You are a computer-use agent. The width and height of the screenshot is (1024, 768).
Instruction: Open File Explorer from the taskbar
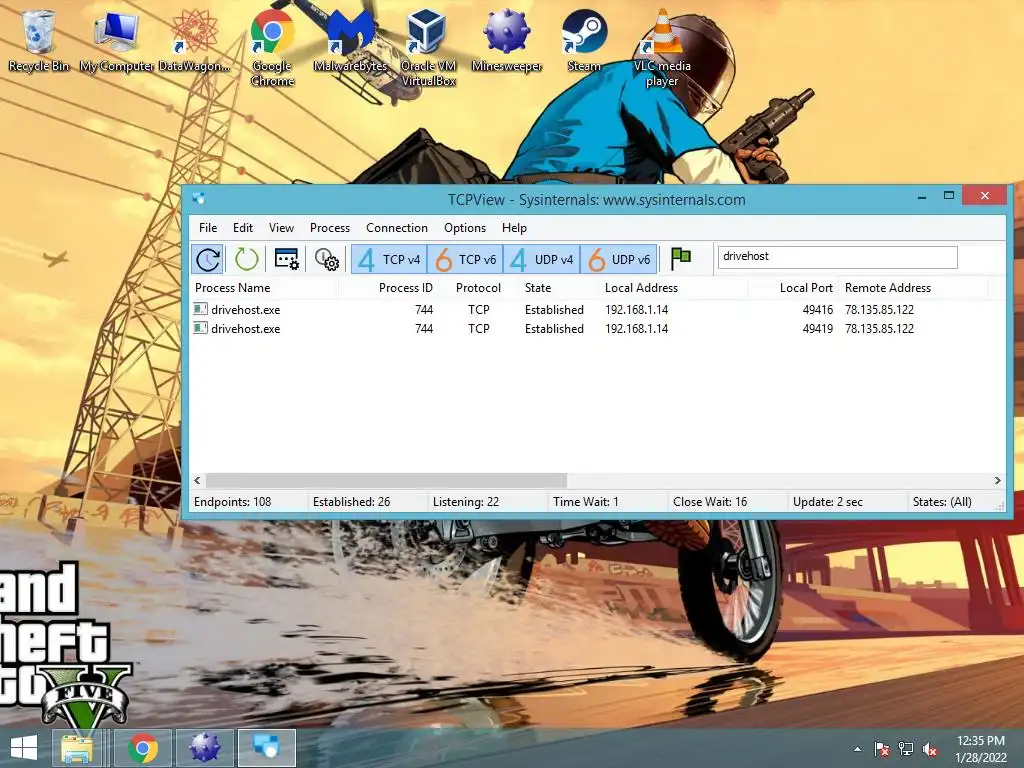coord(77,748)
